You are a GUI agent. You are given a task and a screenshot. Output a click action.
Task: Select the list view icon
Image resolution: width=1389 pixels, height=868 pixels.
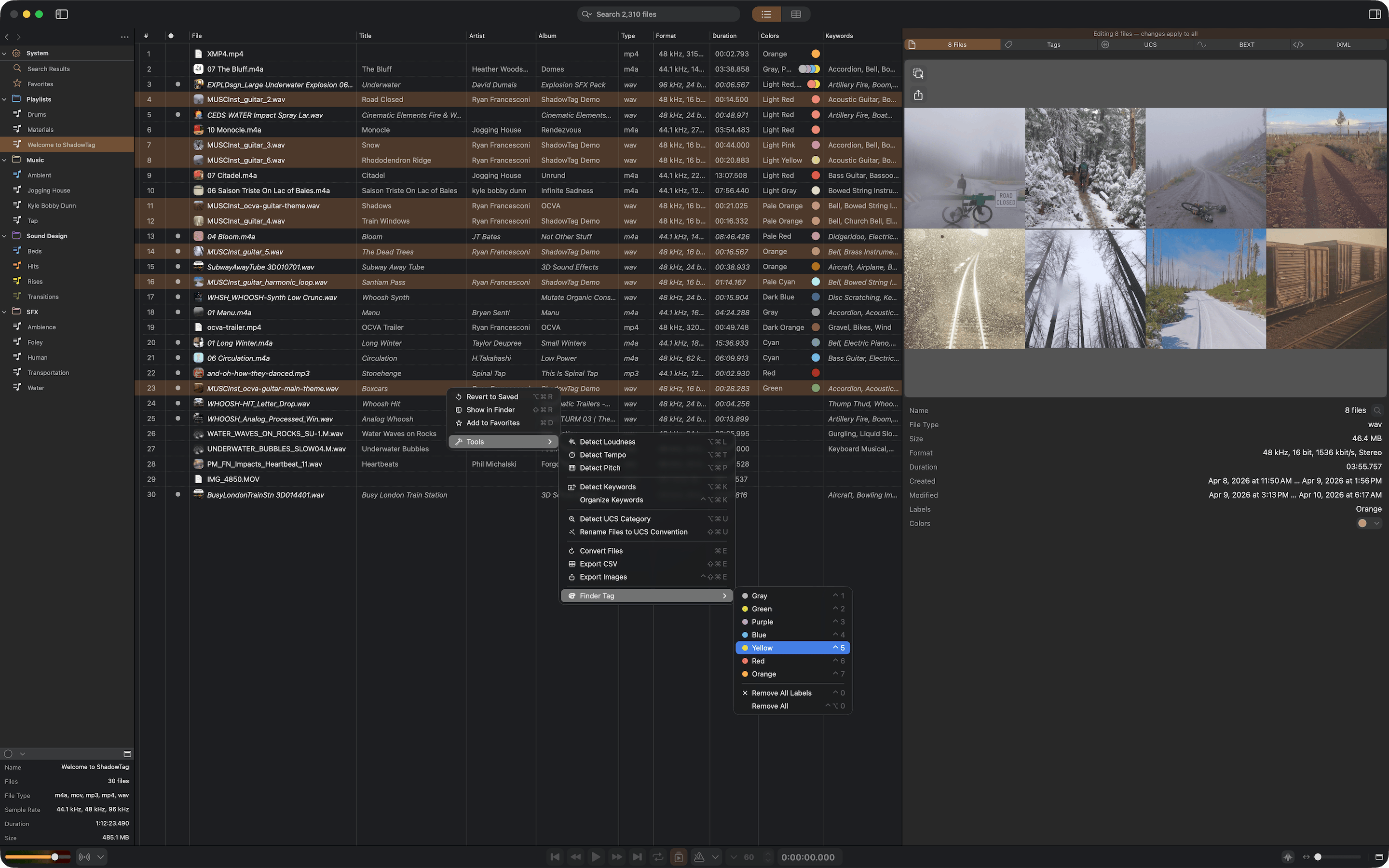(766, 14)
